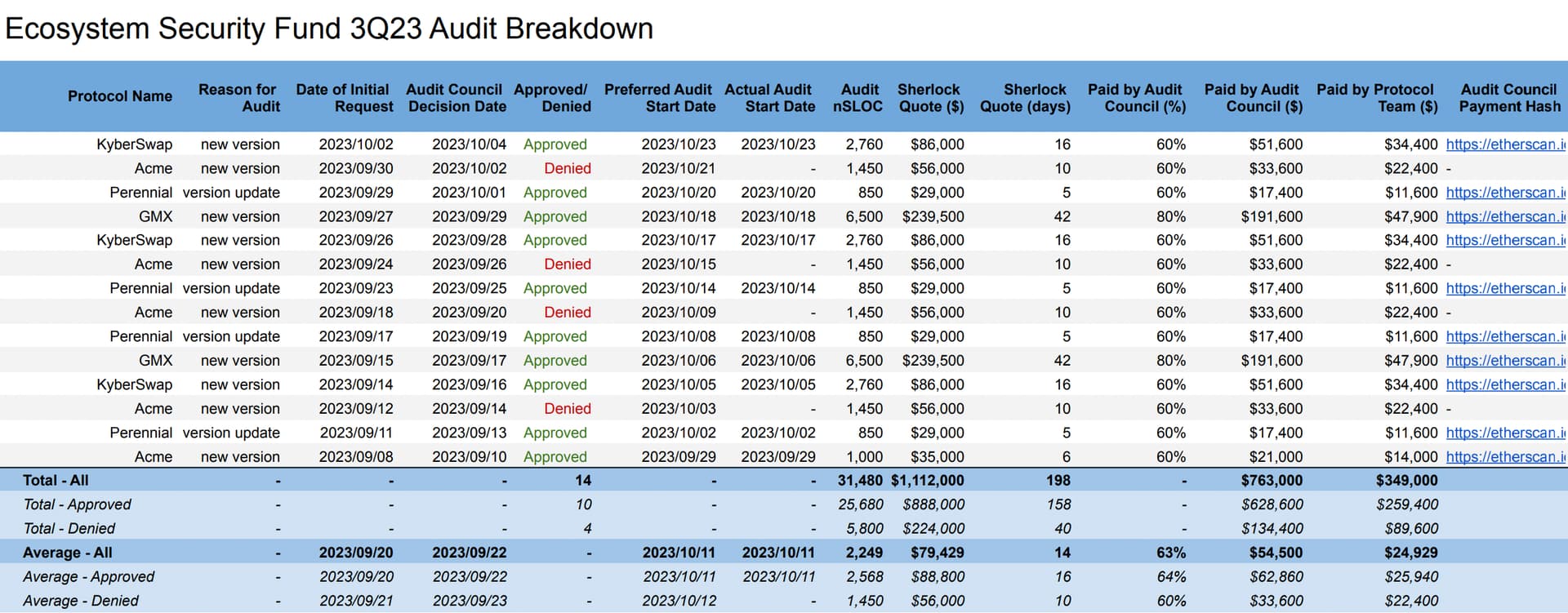Follow etherscan link for GMX requested 2023/09/15
The width and height of the screenshot is (1568, 613).
coord(1507,360)
